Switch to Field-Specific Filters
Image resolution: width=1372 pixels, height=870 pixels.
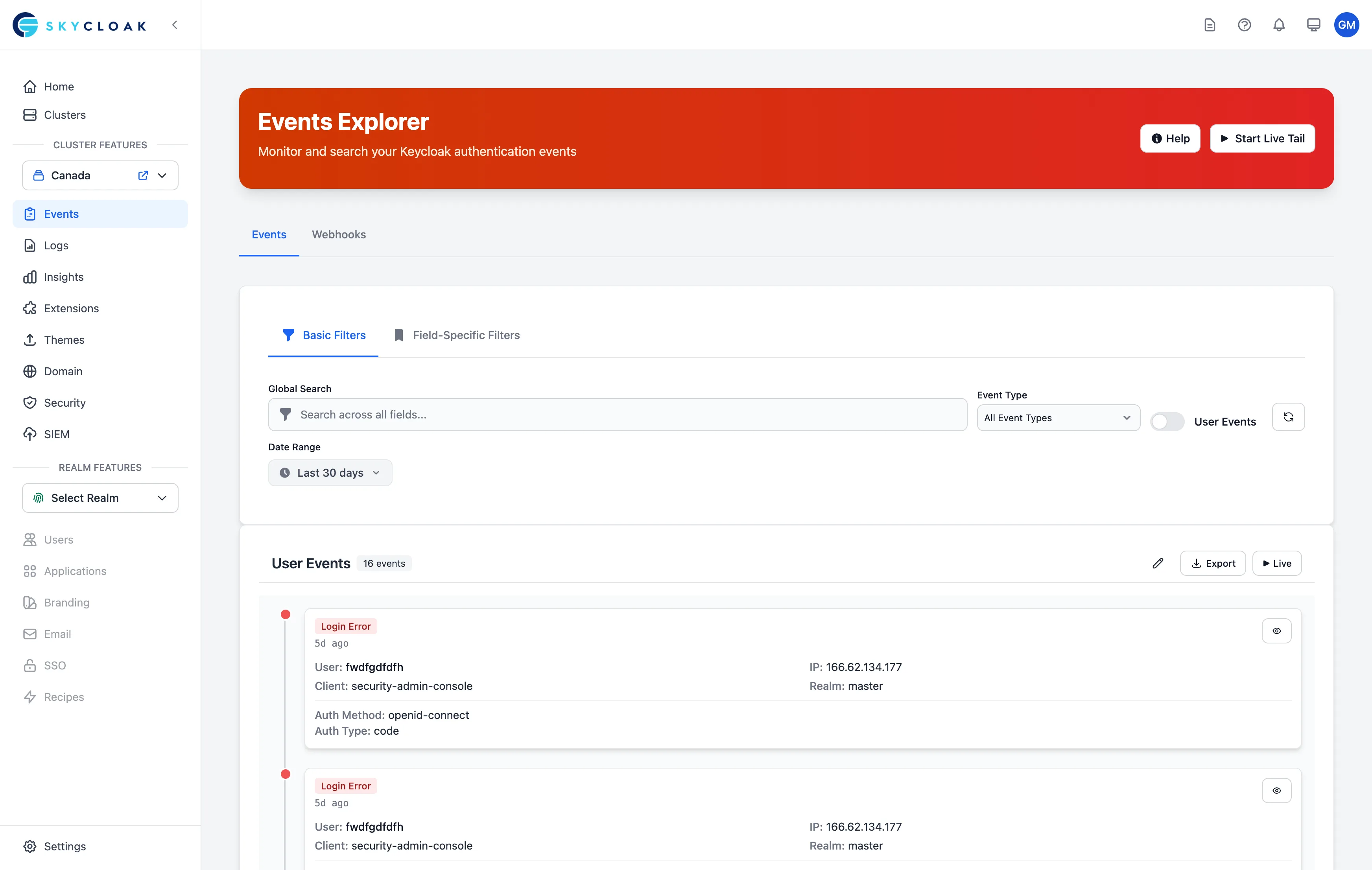pyautogui.click(x=456, y=335)
